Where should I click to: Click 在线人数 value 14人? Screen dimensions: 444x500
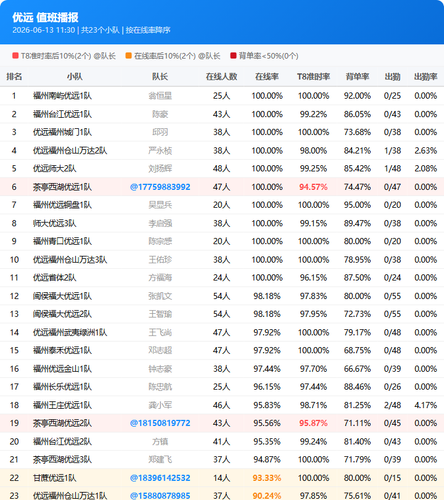tap(221, 478)
